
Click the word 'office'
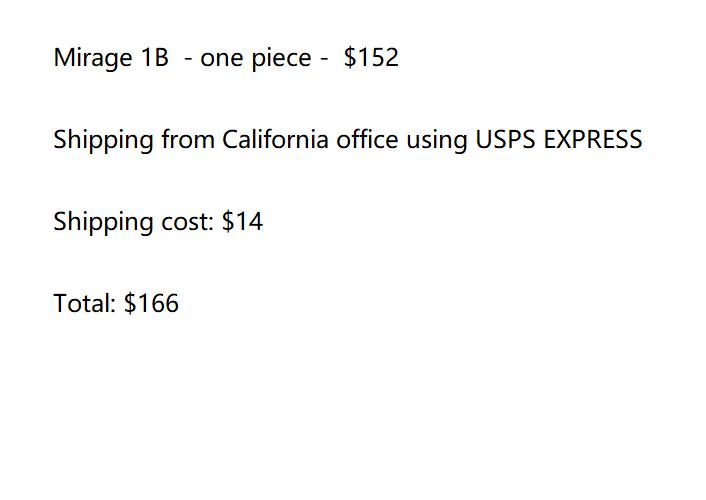367,139
